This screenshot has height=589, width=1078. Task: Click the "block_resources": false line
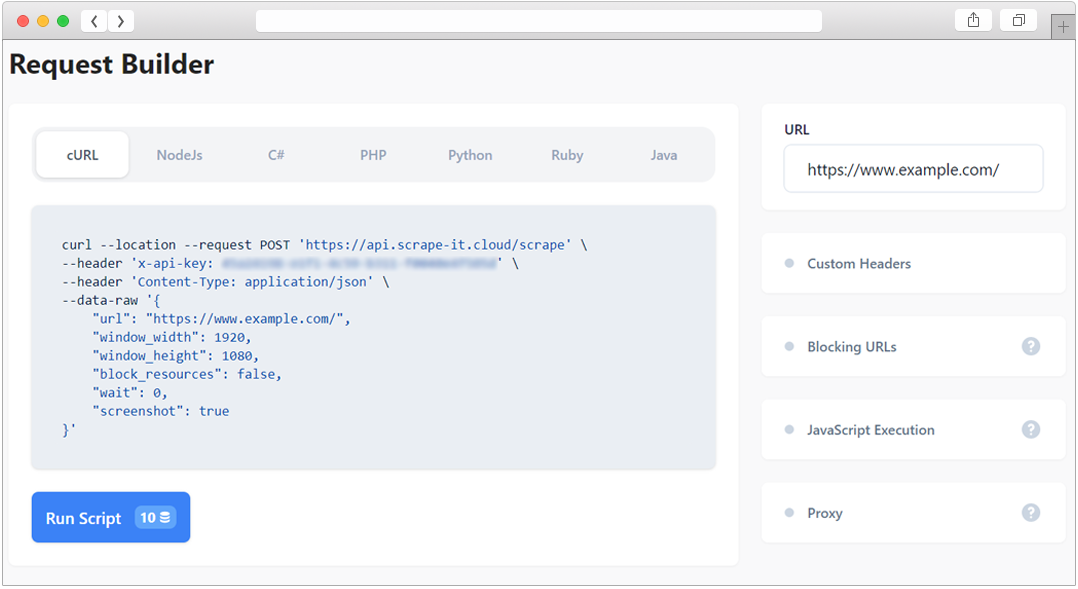[187, 375]
